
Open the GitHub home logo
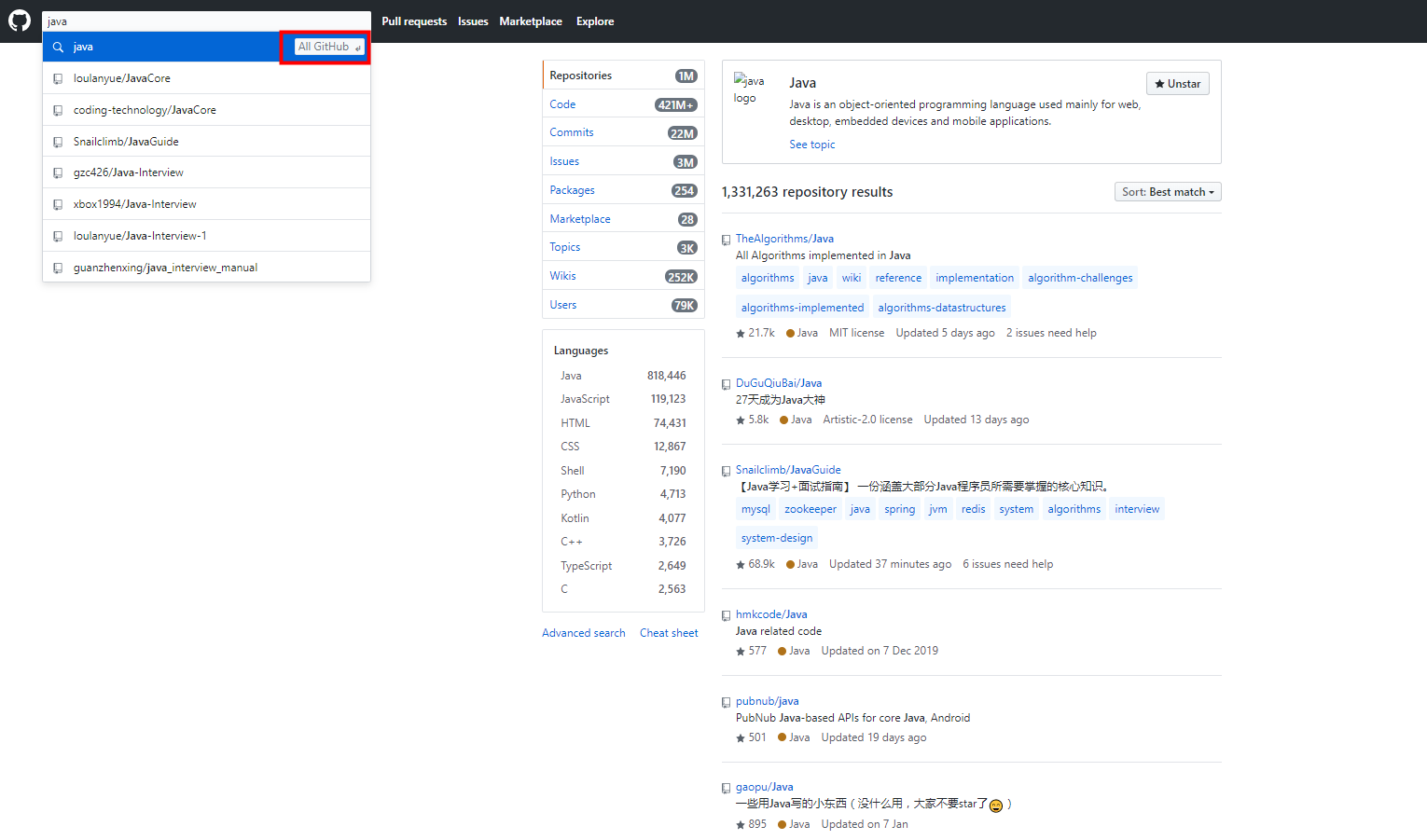(20, 21)
